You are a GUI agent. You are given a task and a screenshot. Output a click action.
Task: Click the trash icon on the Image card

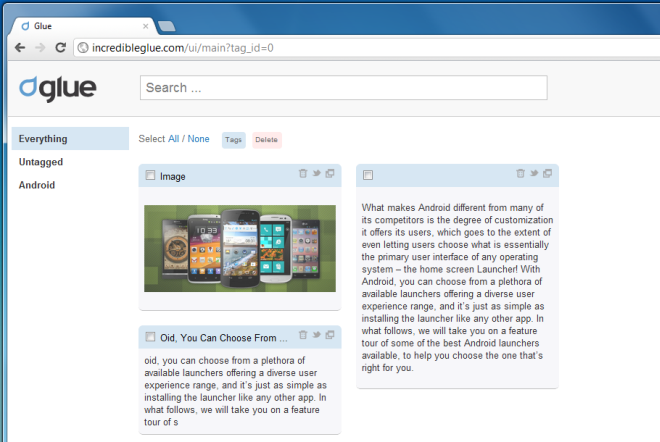point(303,173)
